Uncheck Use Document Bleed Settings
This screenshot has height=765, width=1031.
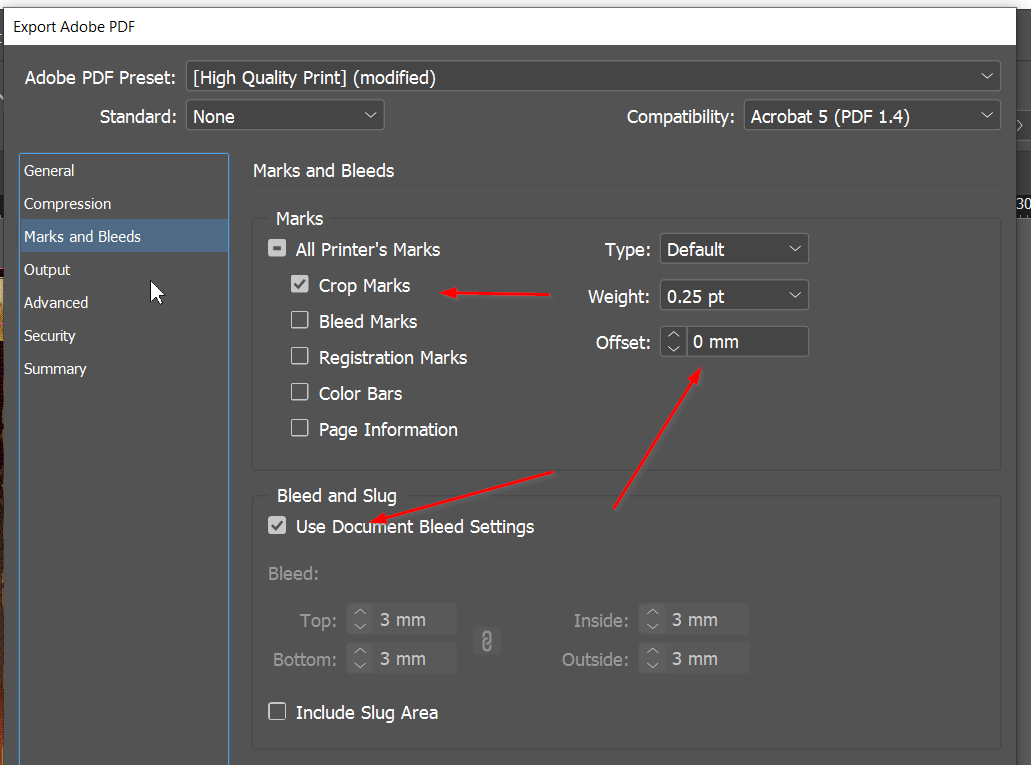[x=277, y=526]
